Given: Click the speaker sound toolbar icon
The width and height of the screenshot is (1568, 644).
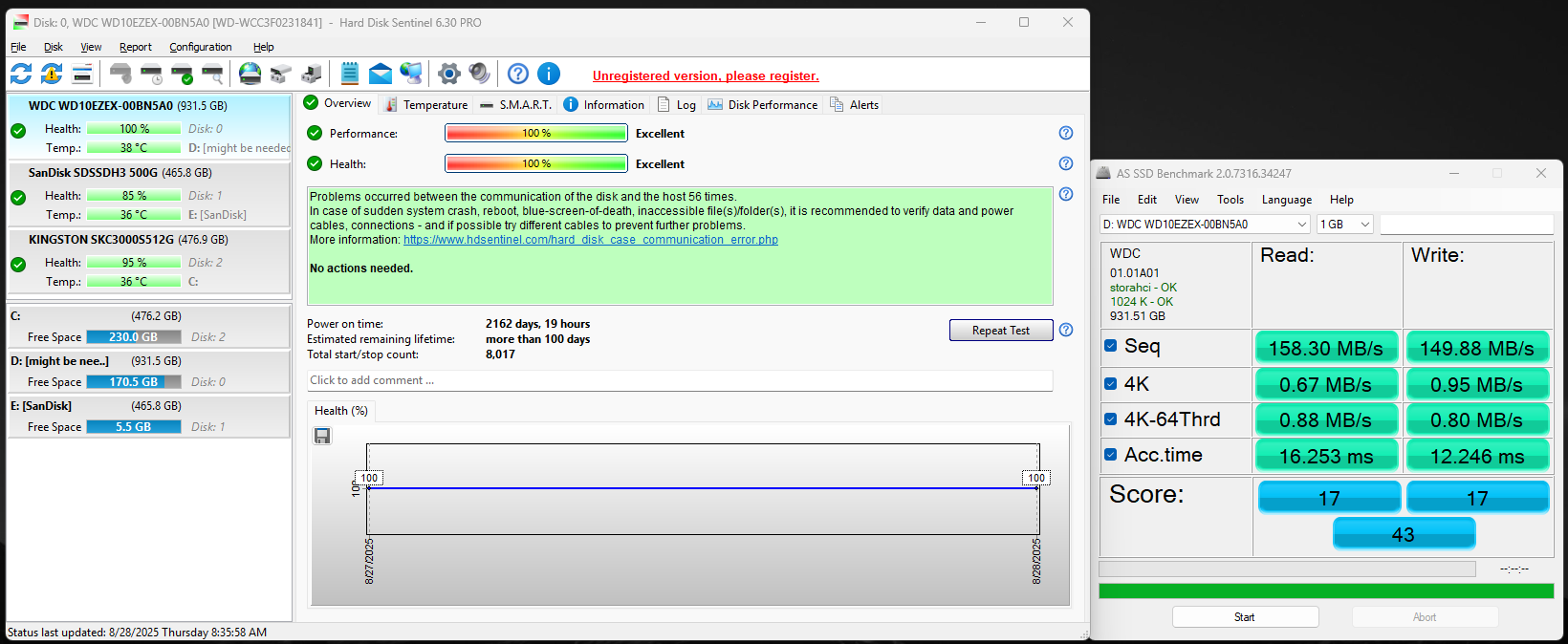Looking at the screenshot, I should [x=480, y=74].
